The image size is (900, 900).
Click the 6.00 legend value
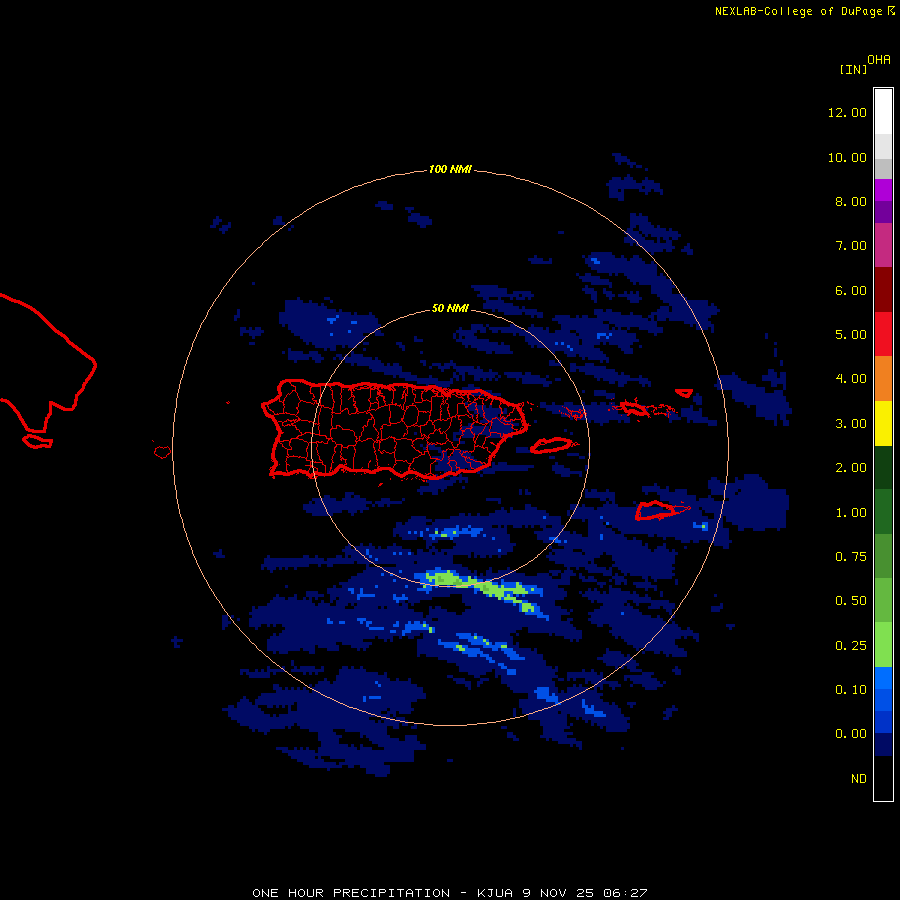click(851, 290)
